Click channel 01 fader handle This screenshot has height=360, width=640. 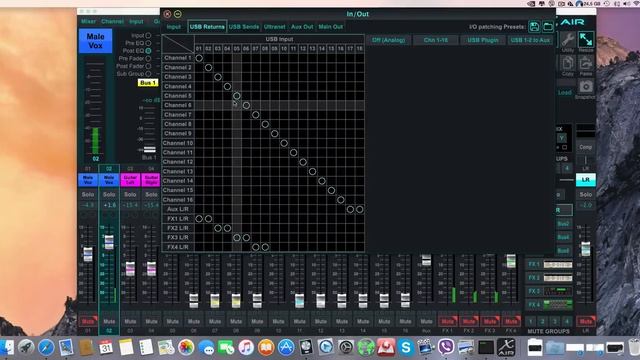coord(88,254)
